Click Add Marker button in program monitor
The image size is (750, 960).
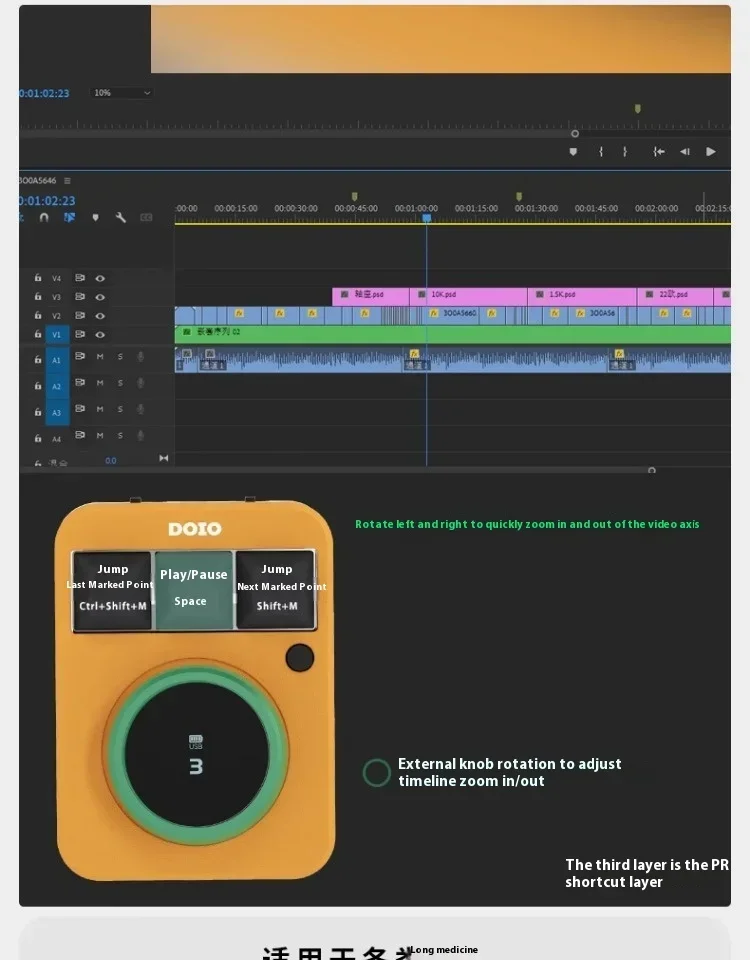pos(573,151)
